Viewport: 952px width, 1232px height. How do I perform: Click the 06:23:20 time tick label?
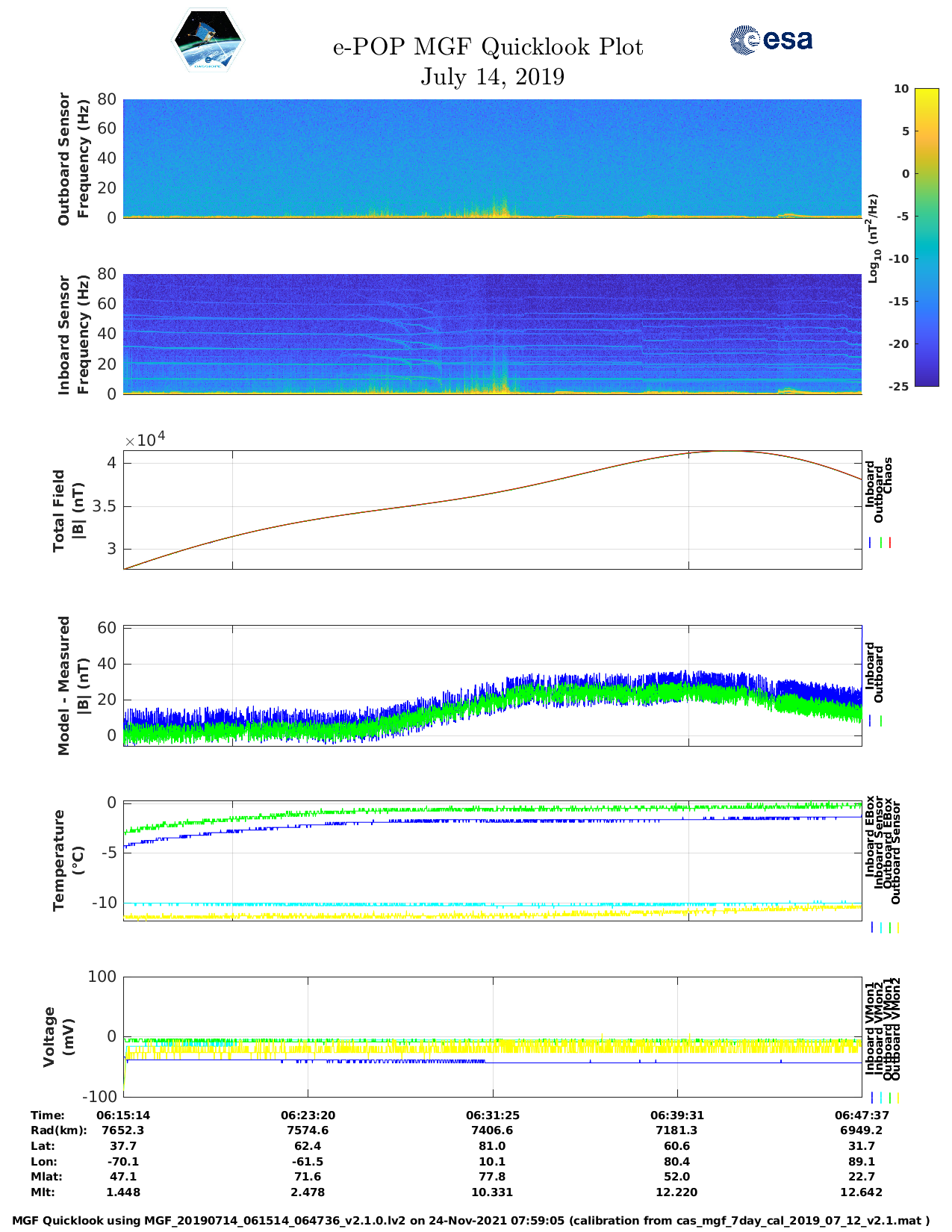(x=308, y=1115)
